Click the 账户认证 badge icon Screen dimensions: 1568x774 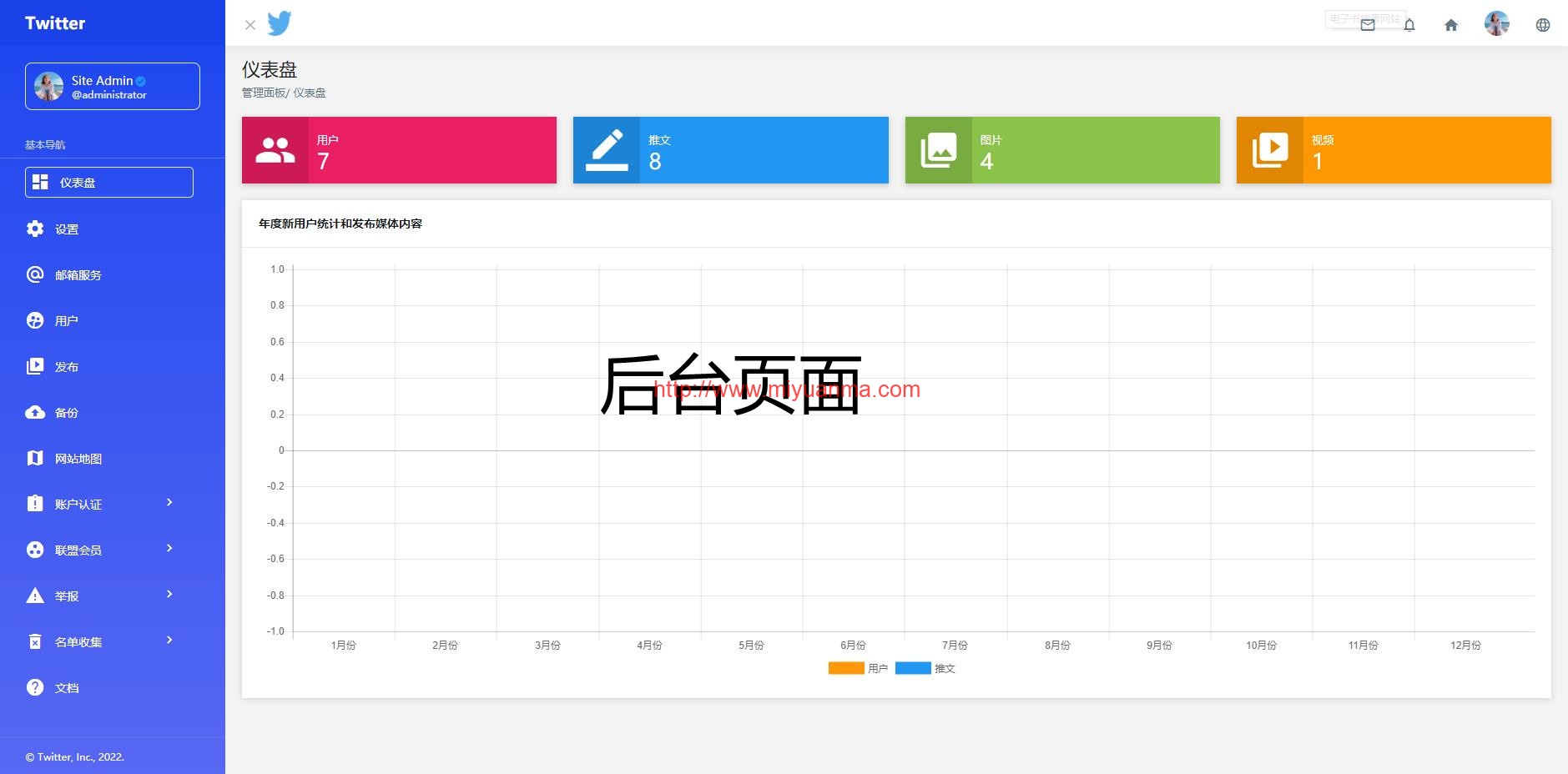35,504
